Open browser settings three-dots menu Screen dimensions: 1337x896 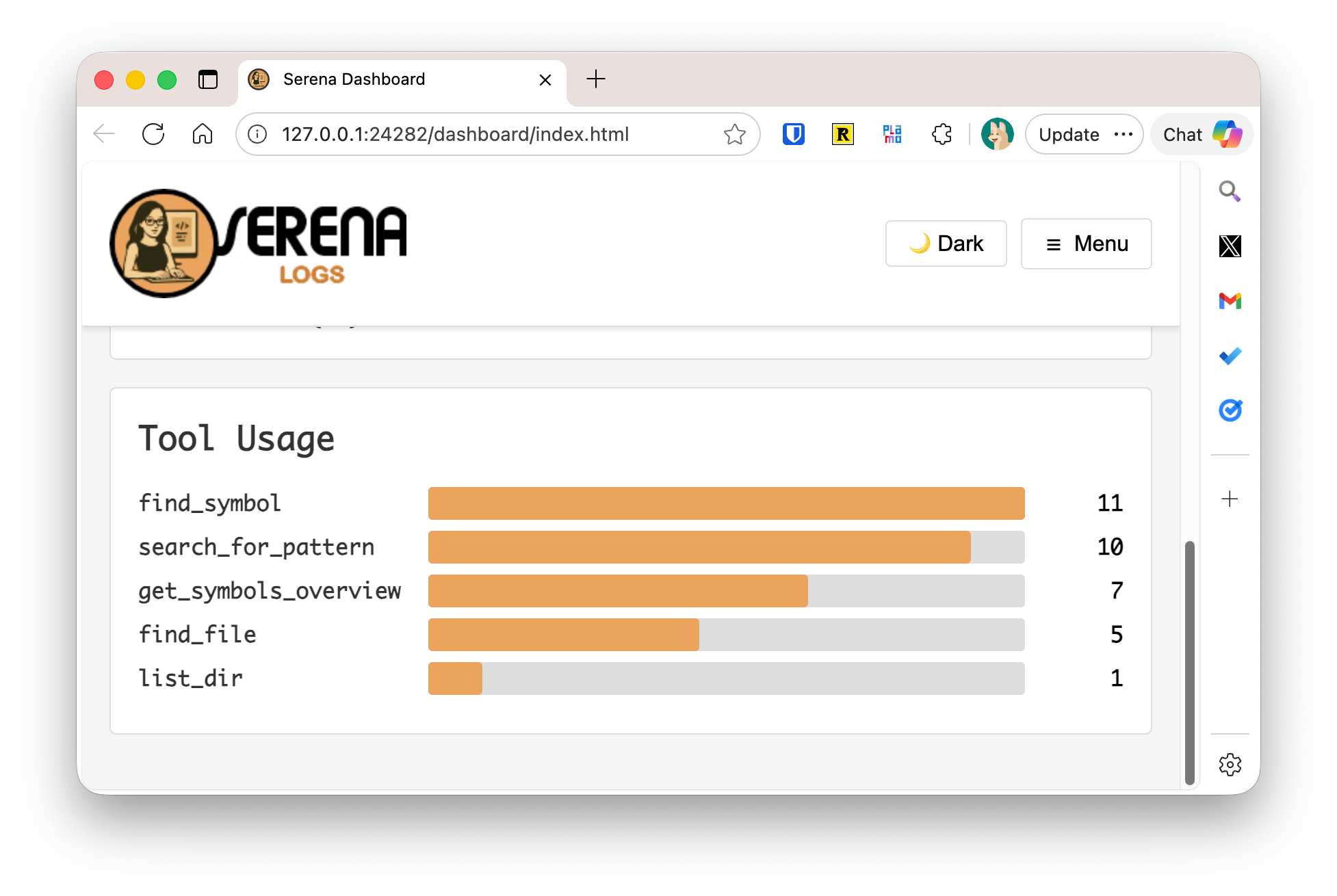1124,134
